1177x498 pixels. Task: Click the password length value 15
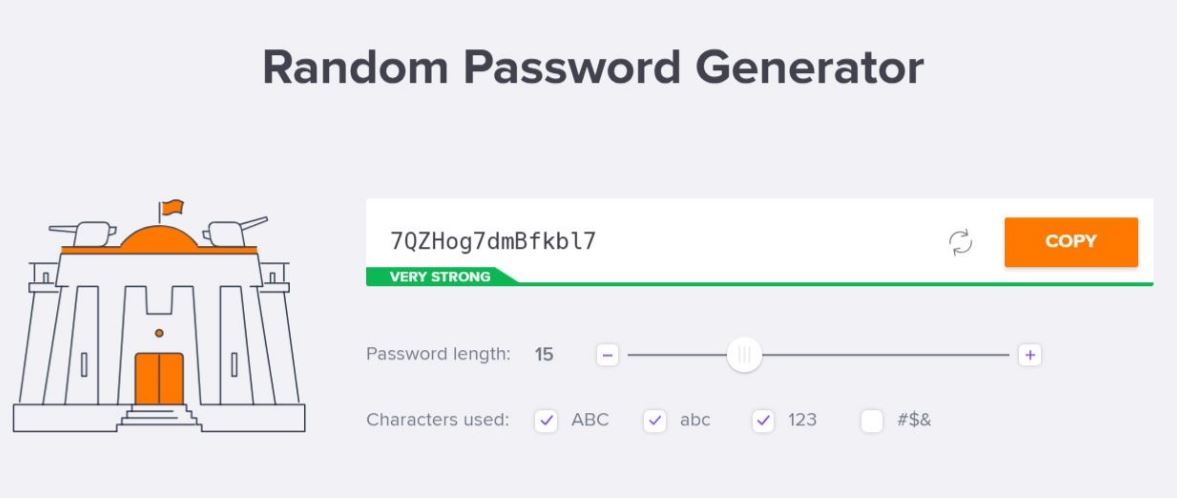[544, 354]
